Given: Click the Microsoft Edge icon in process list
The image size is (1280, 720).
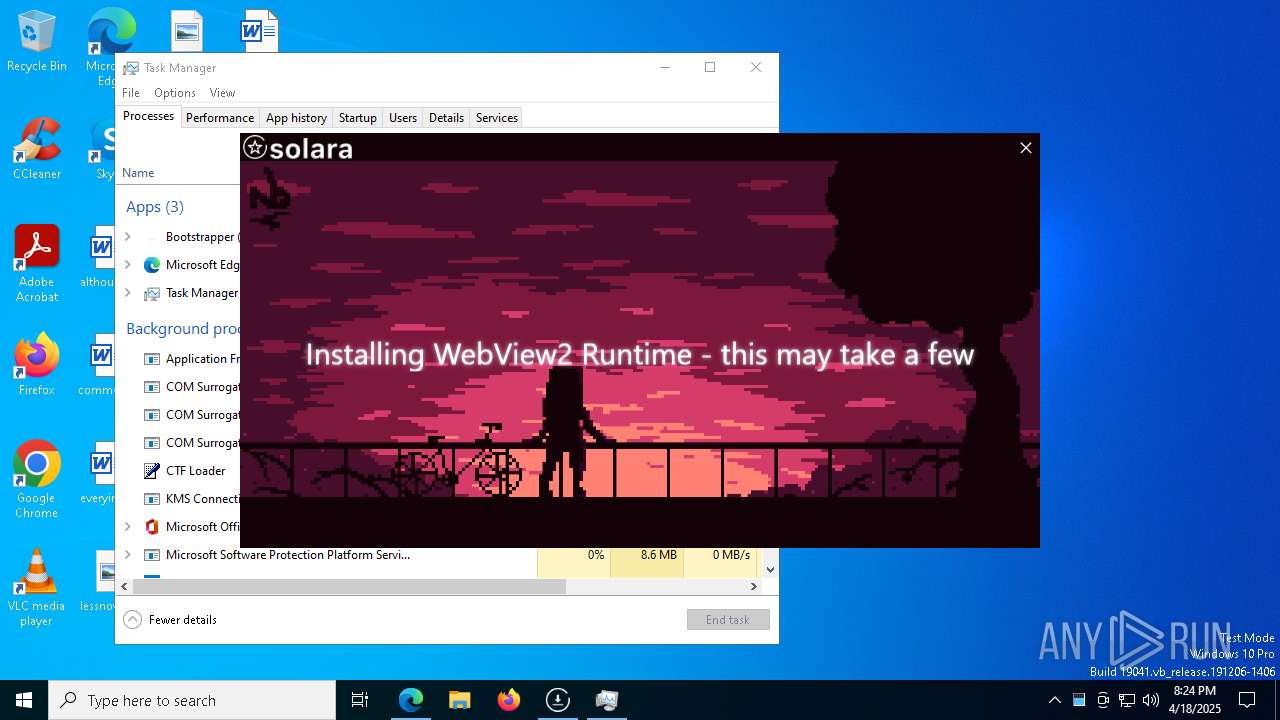Looking at the screenshot, I should pos(152,265).
